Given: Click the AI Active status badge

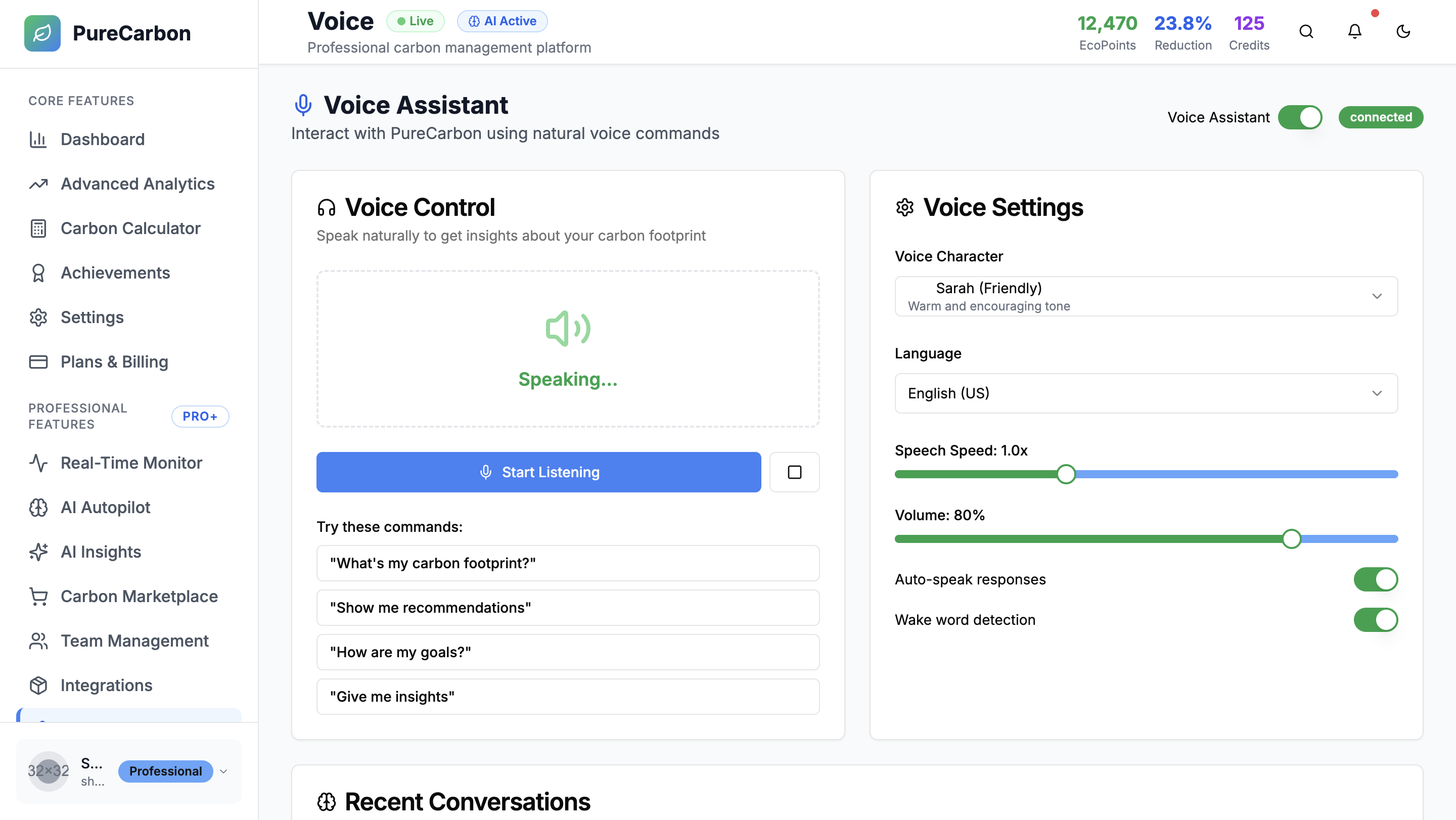Looking at the screenshot, I should 502,21.
